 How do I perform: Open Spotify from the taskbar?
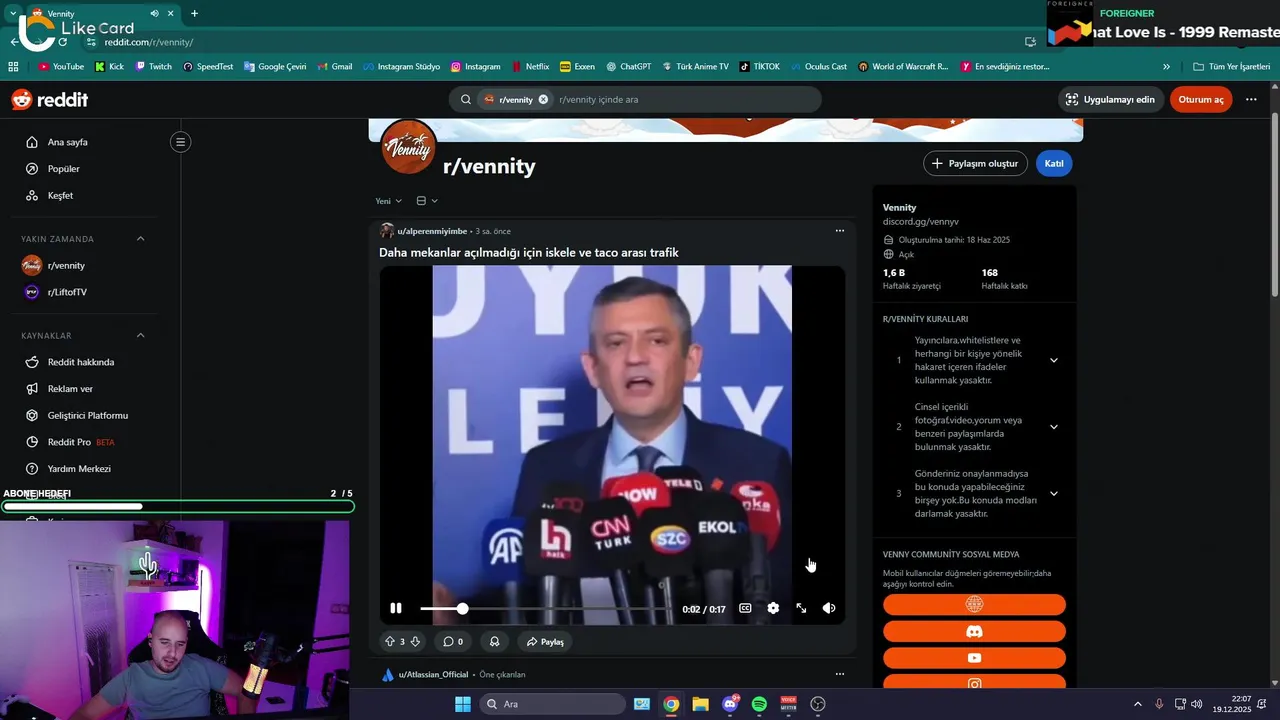pyautogui.click(x=759, y=704)
